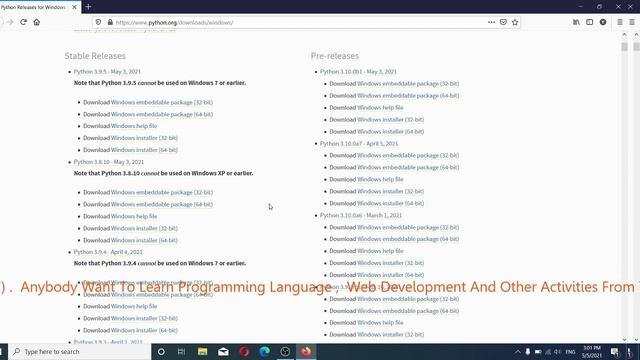Screen dimensions: 640x360
Task: Download 3.8.10 Windows installer (32-bit)
Action: tap(144, 228)
